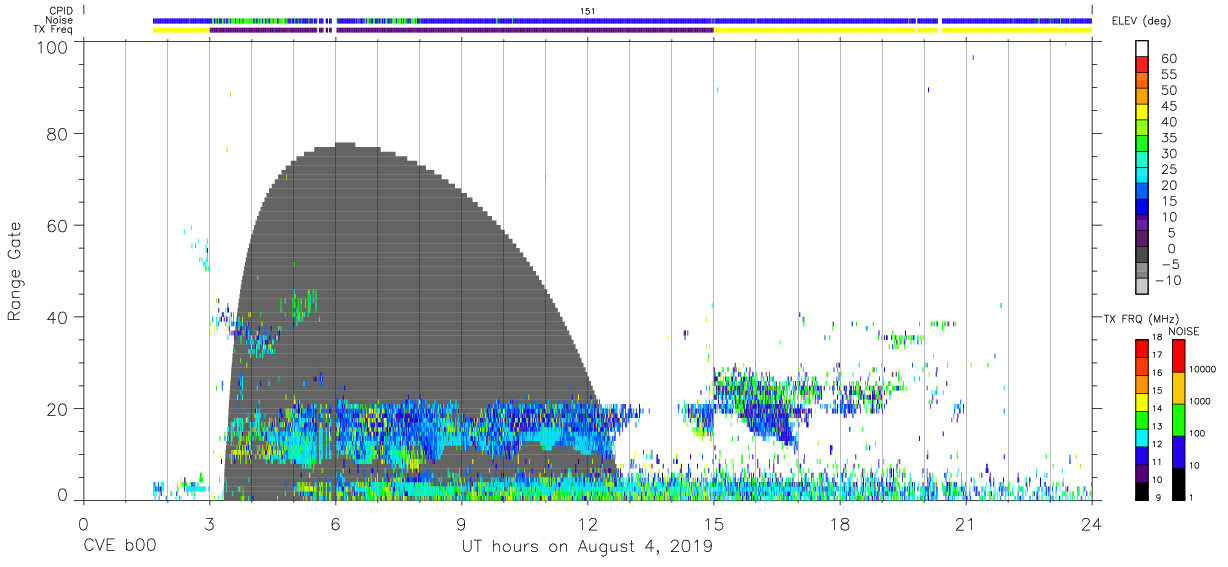Image resolution: width=1228 pixels, height=567 pixels.
Task: Click the '100' tick label on the Range Gate axis
Action: click(53, 46)
